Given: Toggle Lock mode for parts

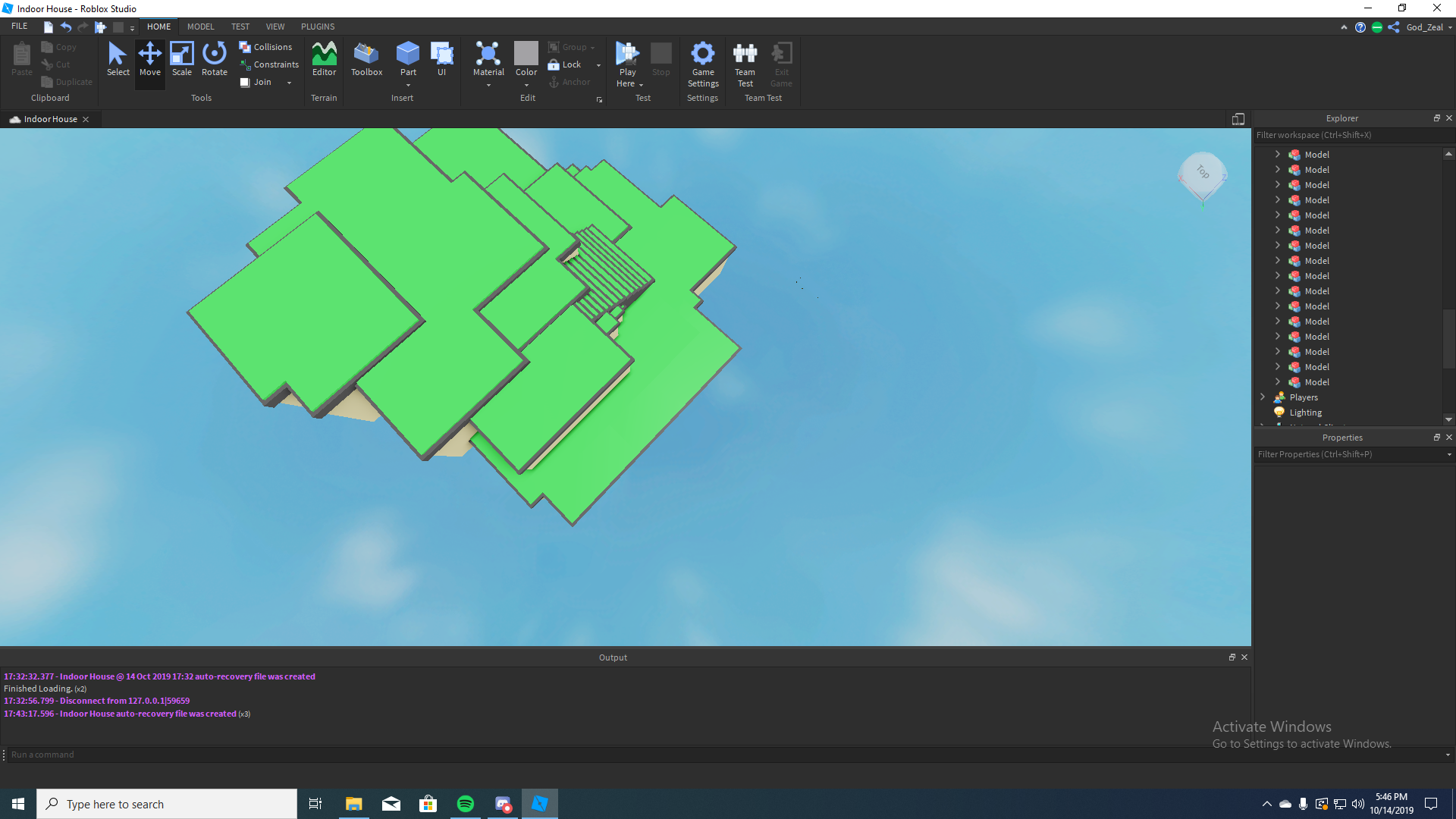Looking at the screenshot, I should 567,64.
